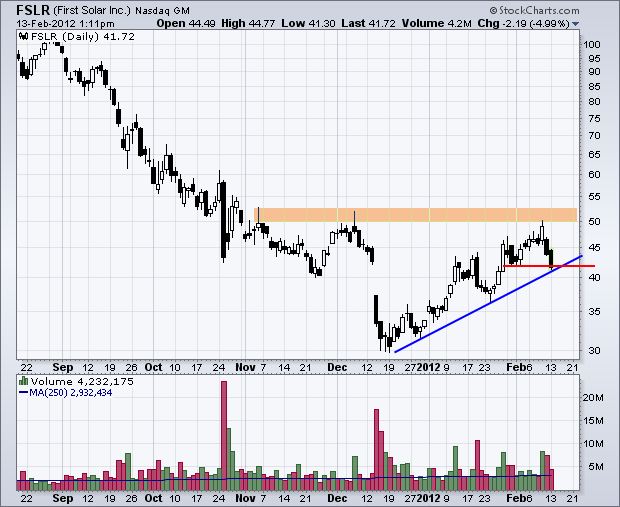
Task: Click the Open value 44.49
Action: [202, 23]
